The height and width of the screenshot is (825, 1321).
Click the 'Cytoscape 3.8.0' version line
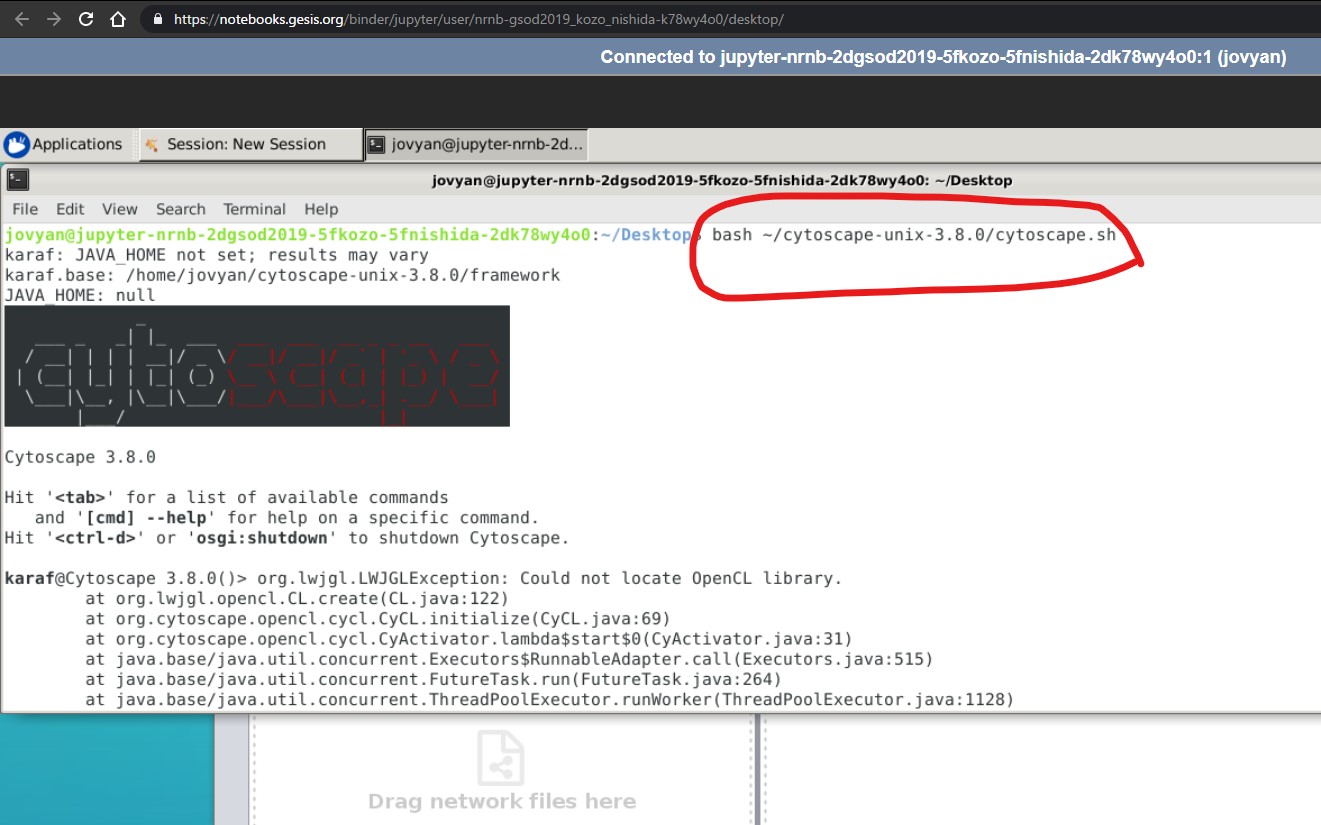coord(80,457)
